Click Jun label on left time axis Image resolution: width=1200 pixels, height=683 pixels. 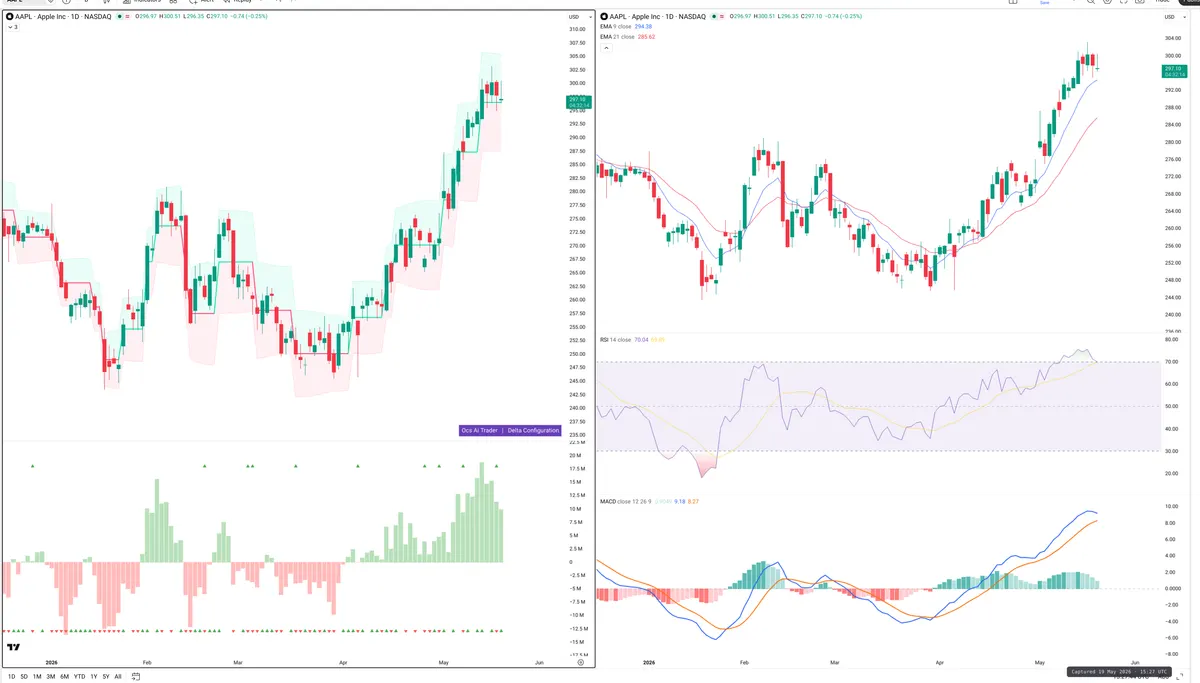(540, 662)
